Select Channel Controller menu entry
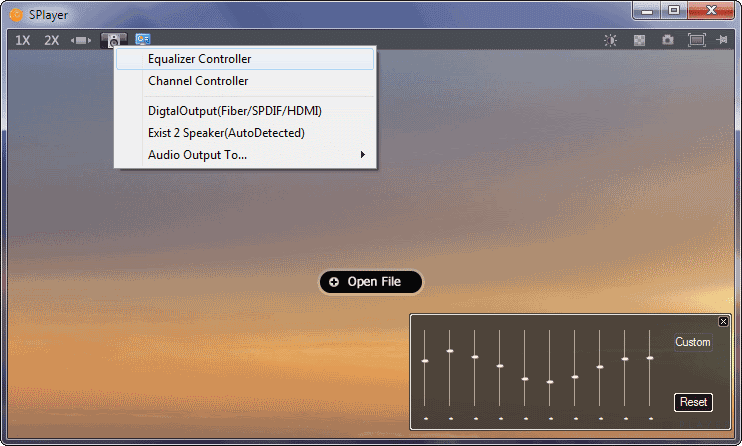Viewport: 742px width, 446px height. (245, 81)
